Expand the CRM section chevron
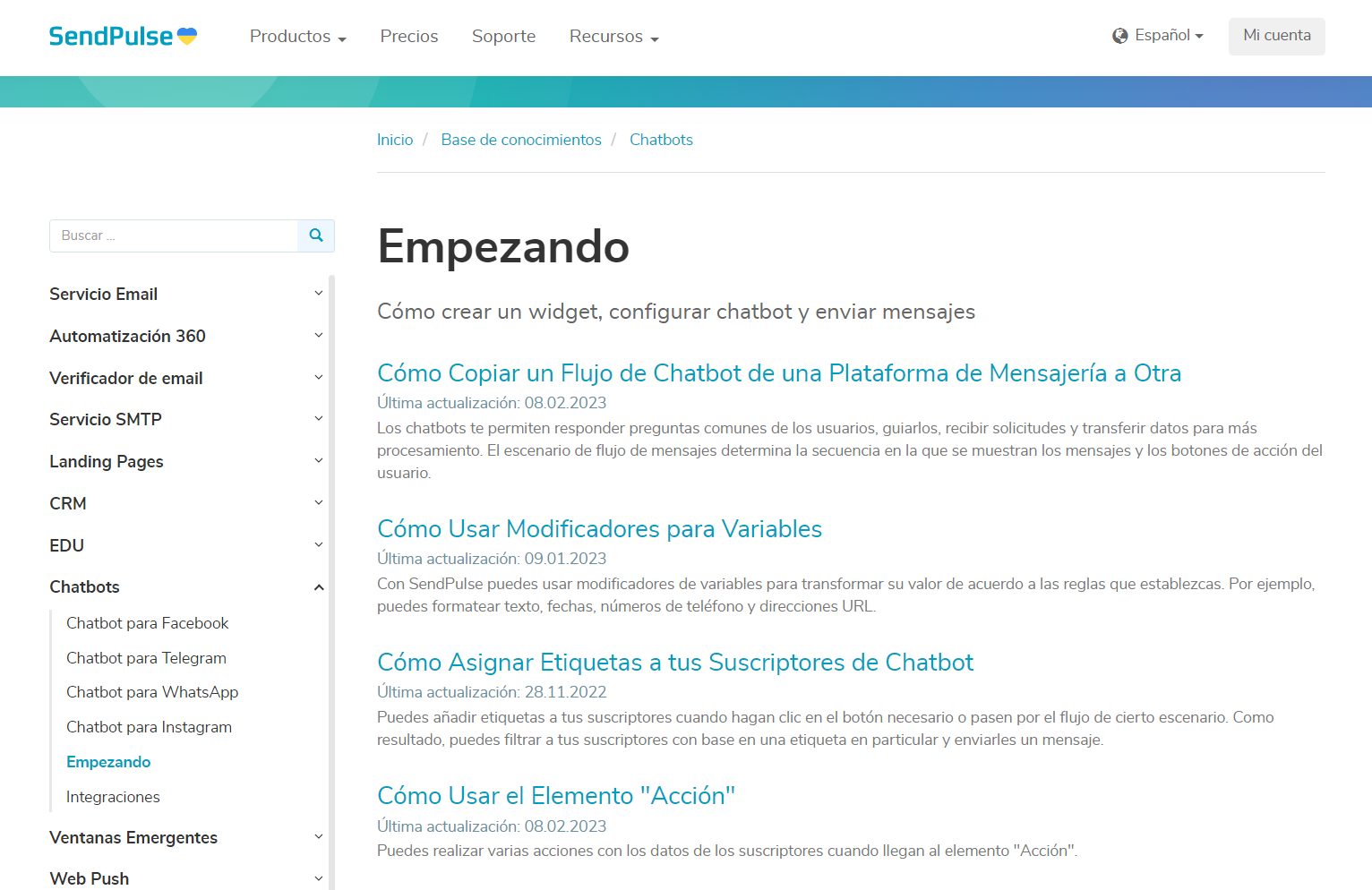Viewport: 1372px width, 890px height. (x=319, y=503)
